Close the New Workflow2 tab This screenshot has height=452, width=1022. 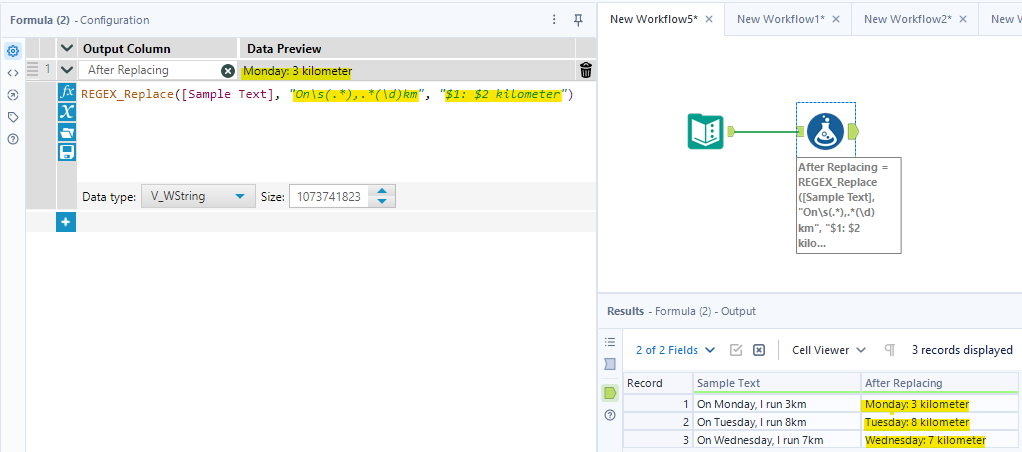(x=963, y=19)
